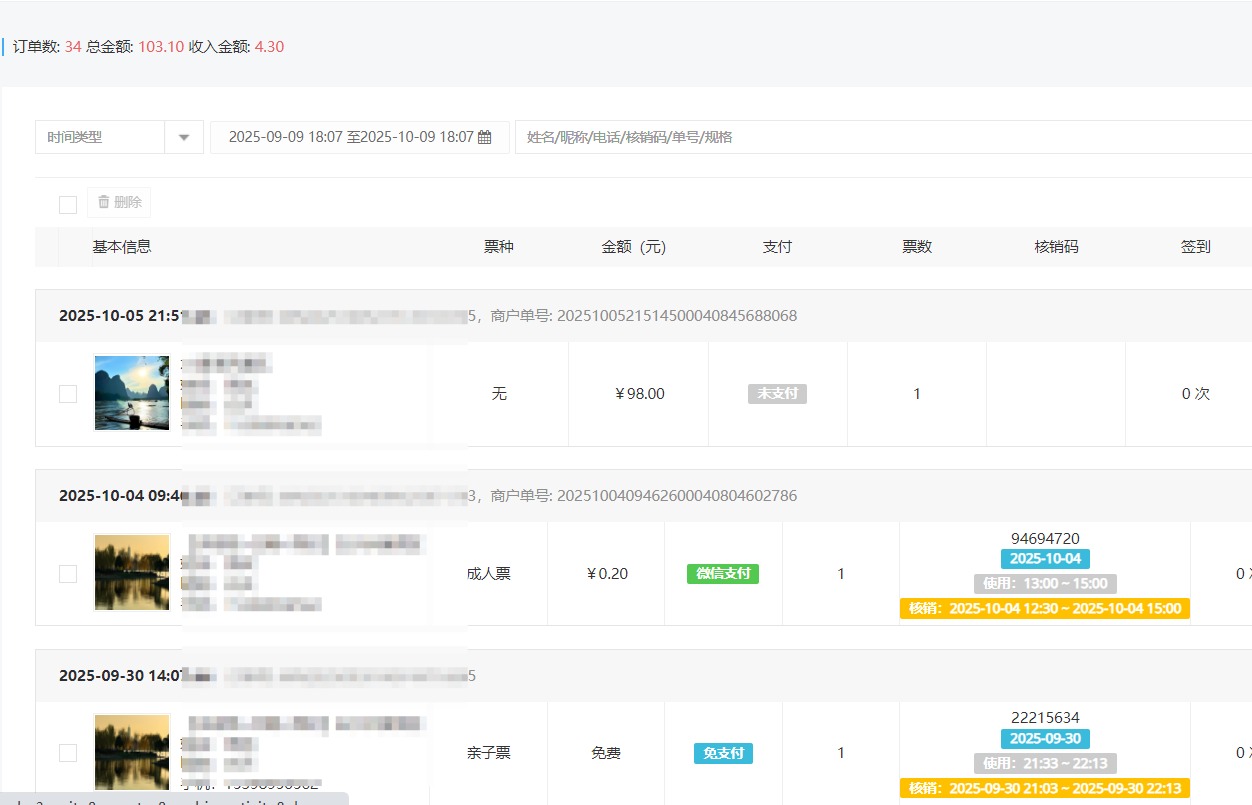Image resolution: width=1252 pixels, height=805 pixels.
Task: Focus the 姓名/昵称/电话 search input
Action: [x=880, y=138]
